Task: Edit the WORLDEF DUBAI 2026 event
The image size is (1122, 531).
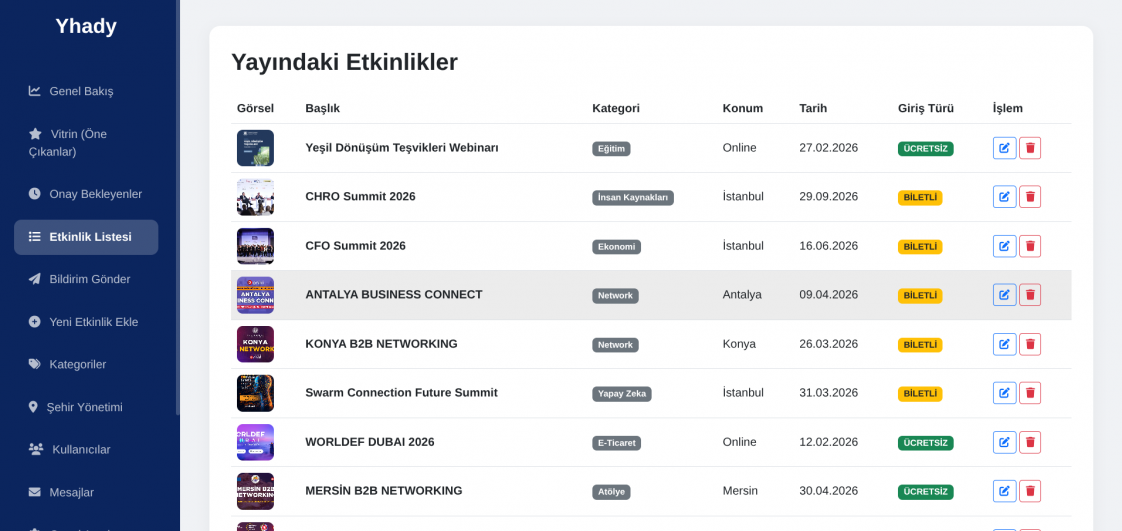Action: point(1004,442)
